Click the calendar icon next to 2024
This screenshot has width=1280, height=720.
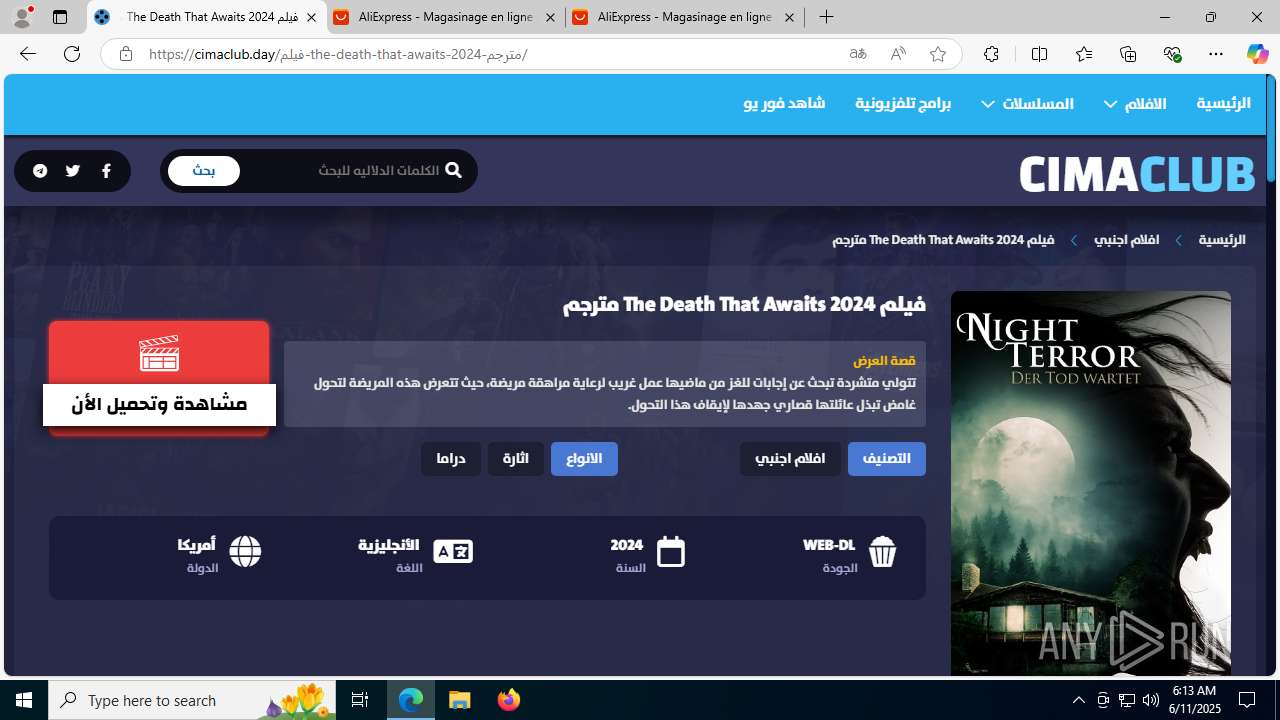[671, 551]
